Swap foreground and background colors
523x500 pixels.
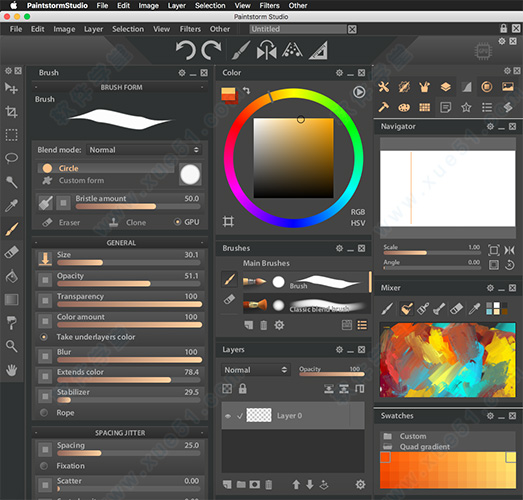pos(246,90)
